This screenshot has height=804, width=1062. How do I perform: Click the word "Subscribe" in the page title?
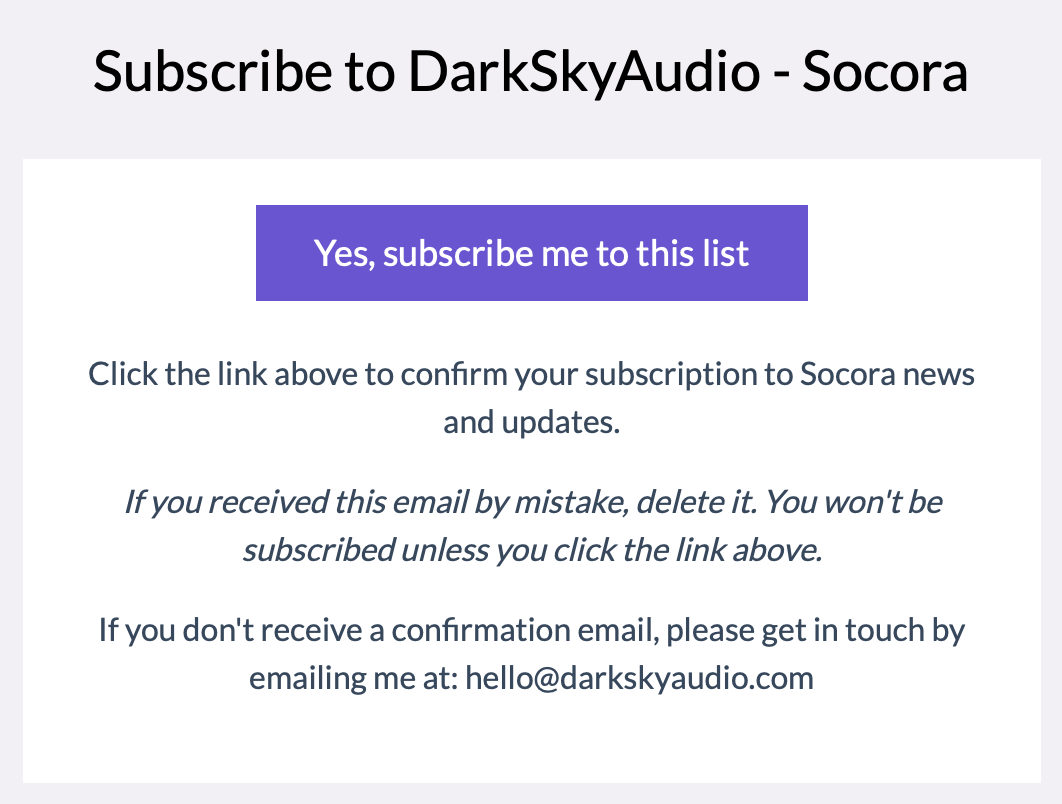pyautogui.click(x=213, y=72)
